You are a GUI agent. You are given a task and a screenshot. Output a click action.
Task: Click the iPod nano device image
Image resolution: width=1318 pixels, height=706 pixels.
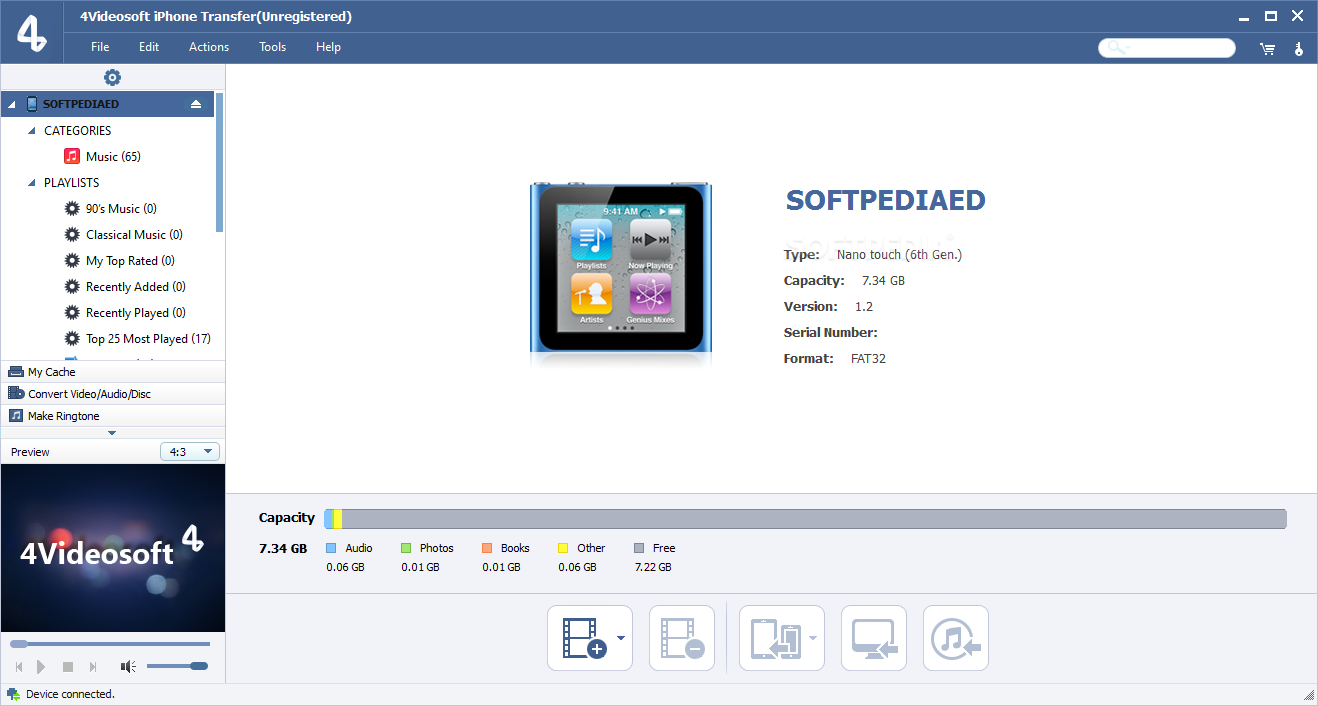point(621,268)
